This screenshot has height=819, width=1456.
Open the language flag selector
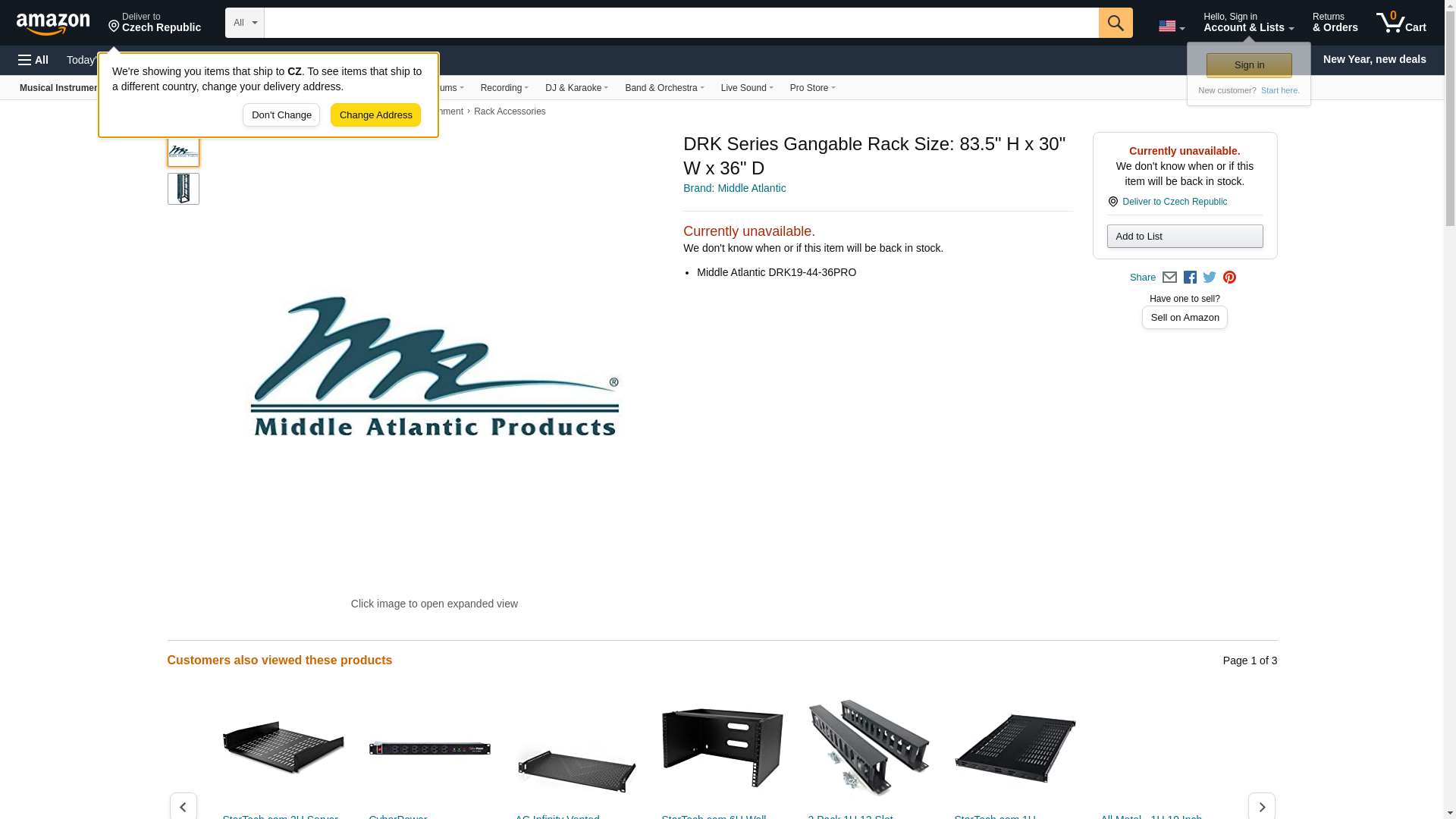coord(1171,27)
